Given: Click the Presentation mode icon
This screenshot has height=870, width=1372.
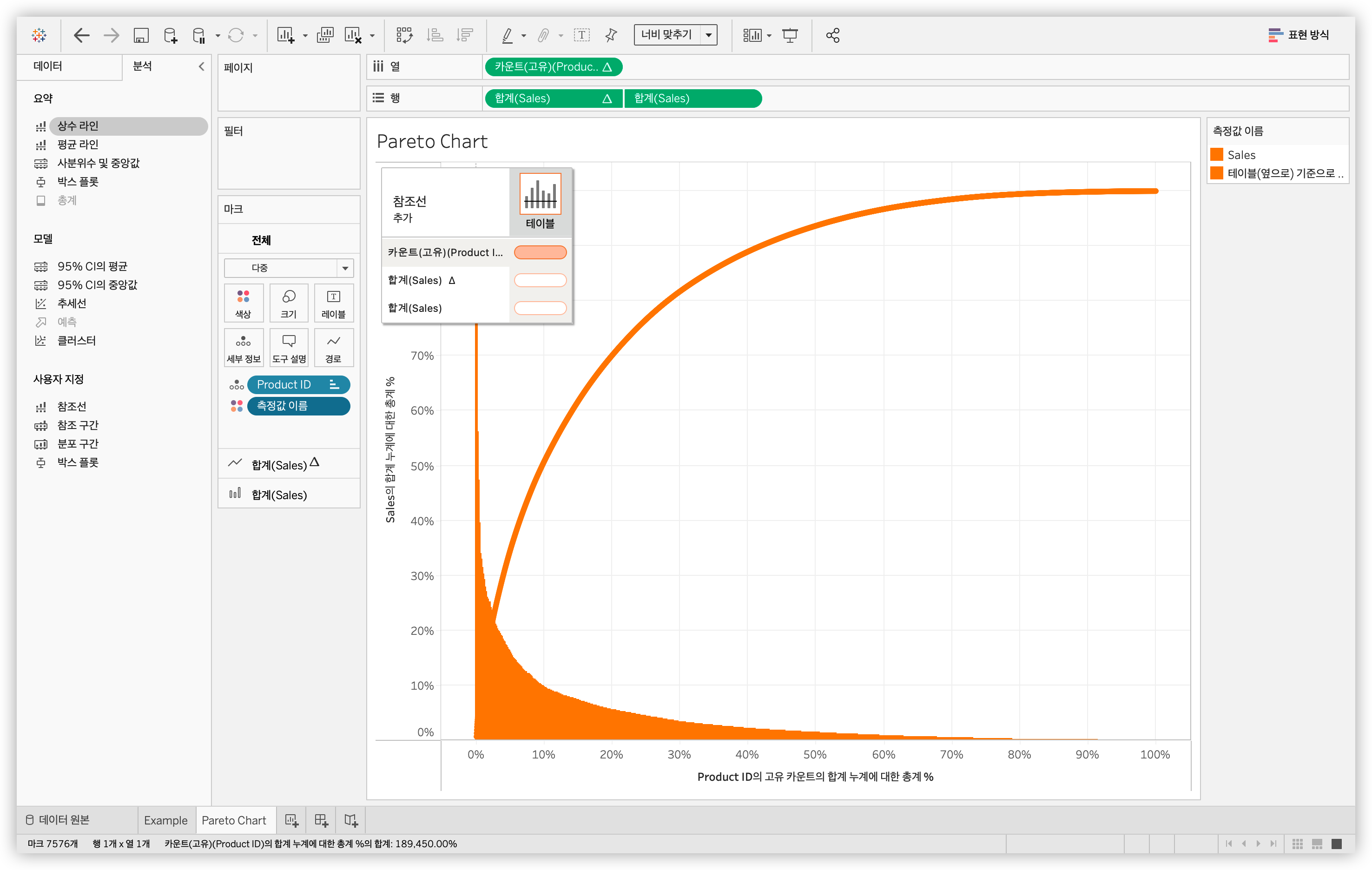Looking at the screenshot, I should coord(790,35).
